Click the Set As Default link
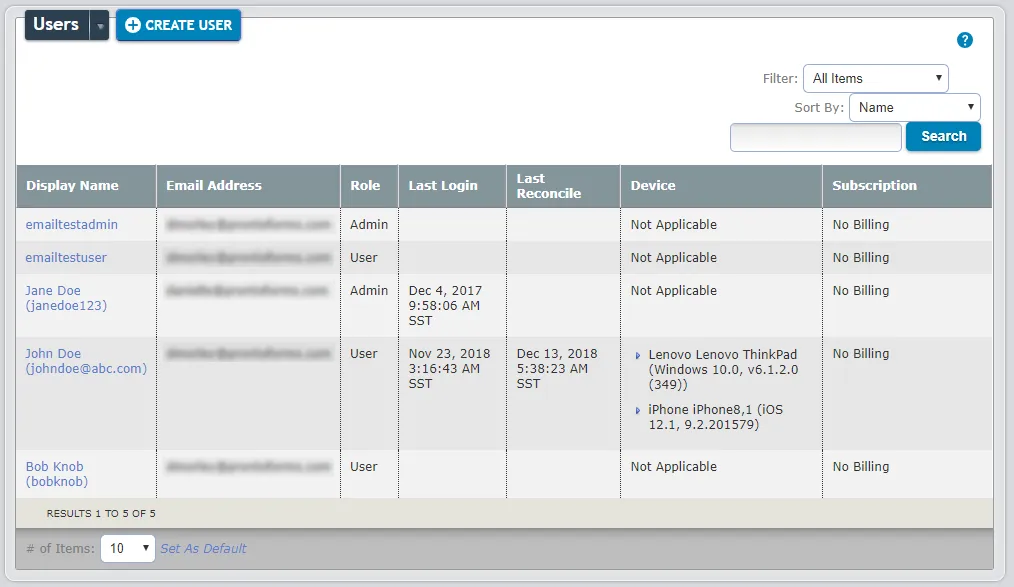The height and width of the screenshot is (587, 1014). 203,548
